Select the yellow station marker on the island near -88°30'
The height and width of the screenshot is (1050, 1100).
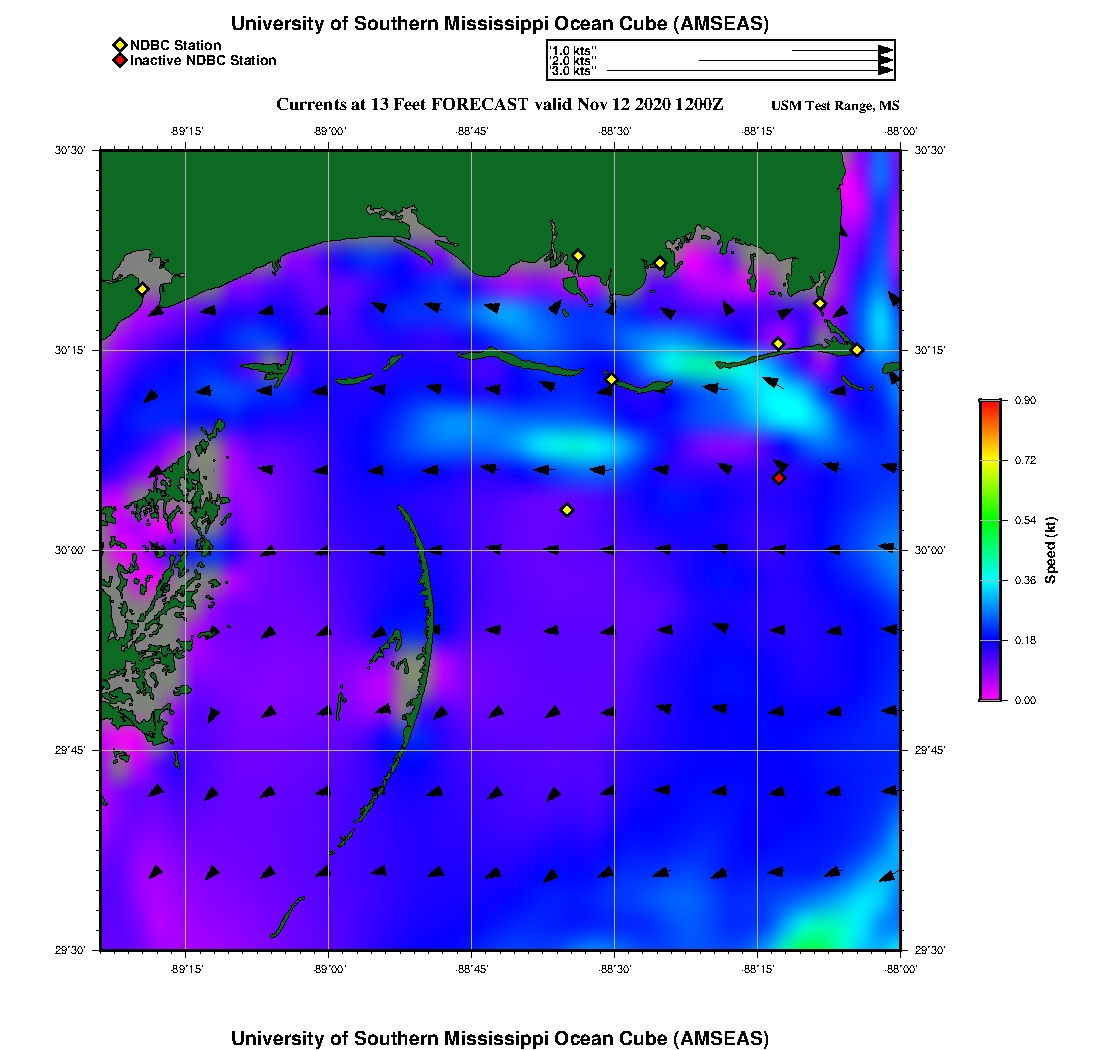point(612,379)
